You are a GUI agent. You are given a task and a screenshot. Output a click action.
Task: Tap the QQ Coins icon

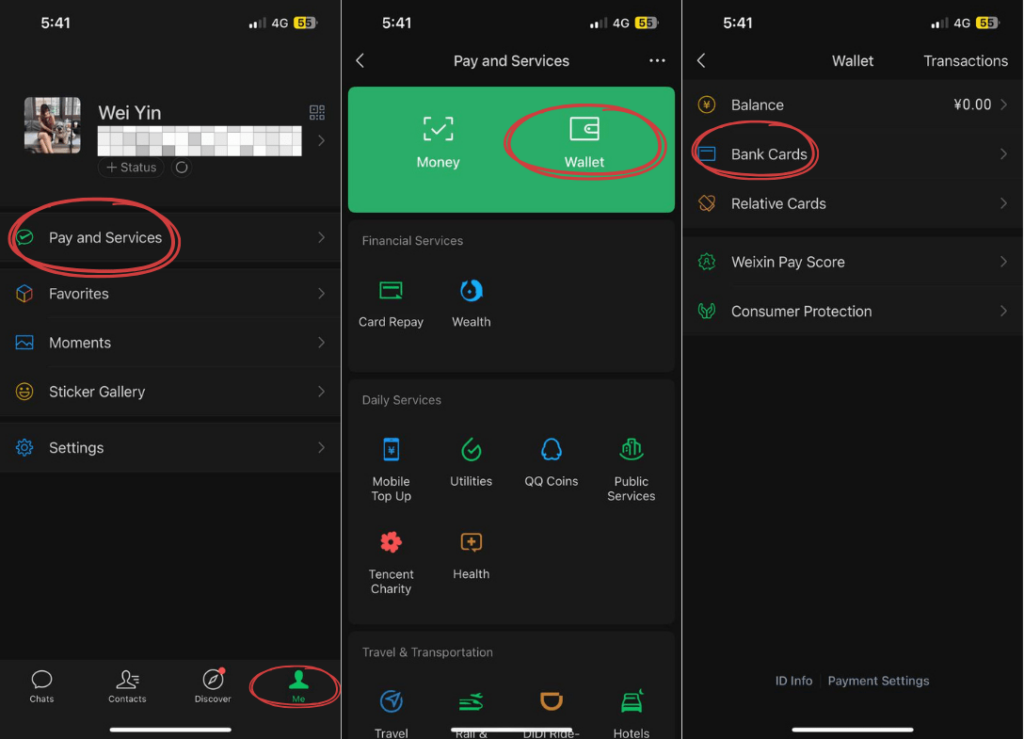point(551,450)
